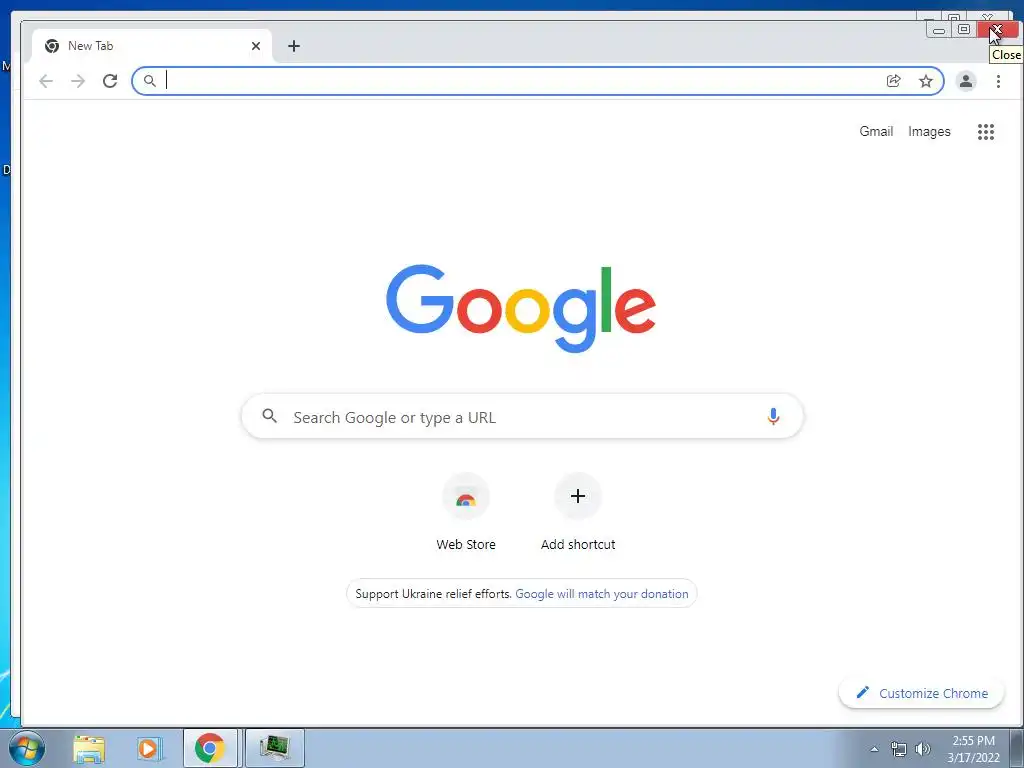
Task: Open the Web Store shortcut
Action: tap(466, 498)
